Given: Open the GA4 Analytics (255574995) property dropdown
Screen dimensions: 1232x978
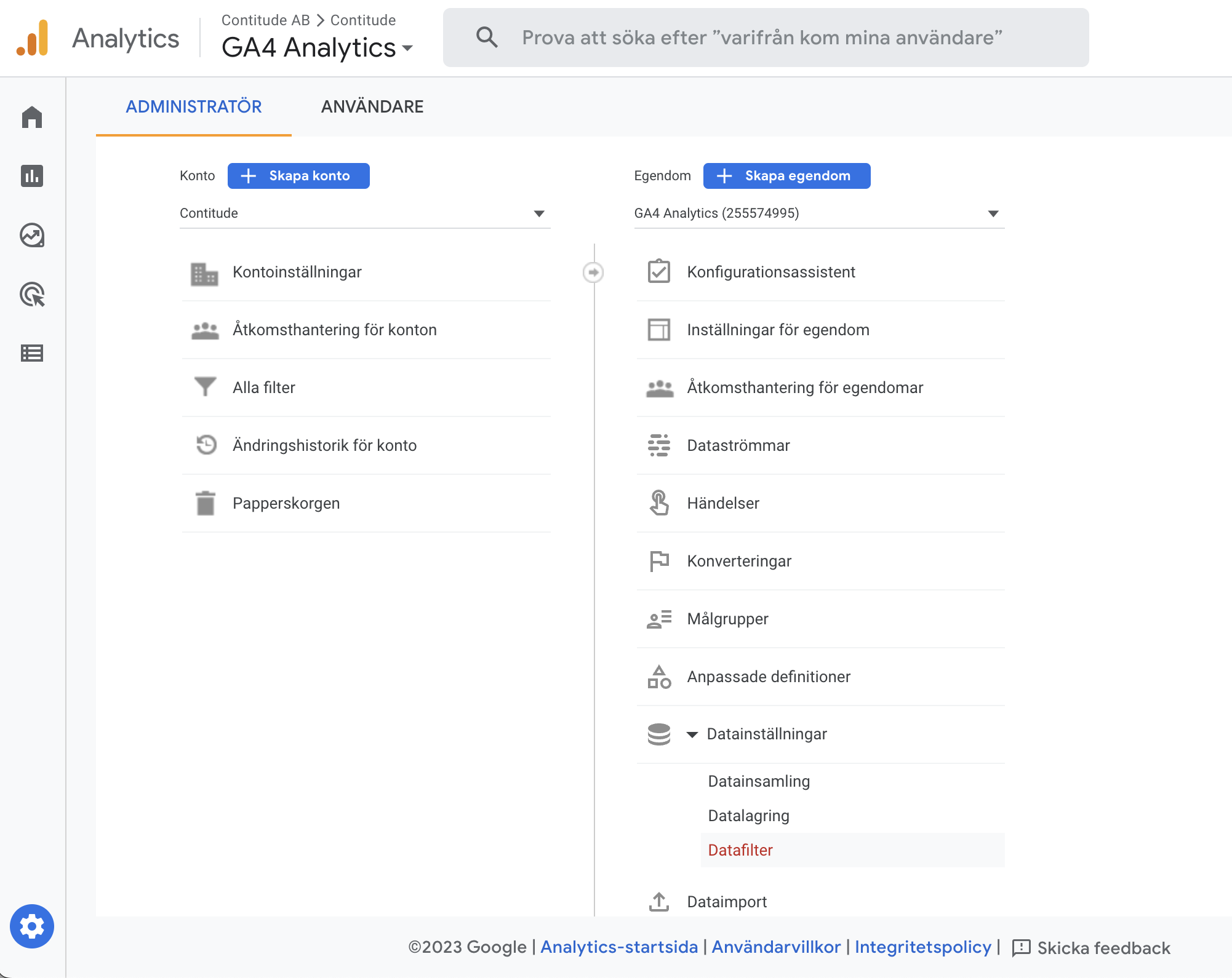Looking at the screenshot, I should tap(820, 213).
